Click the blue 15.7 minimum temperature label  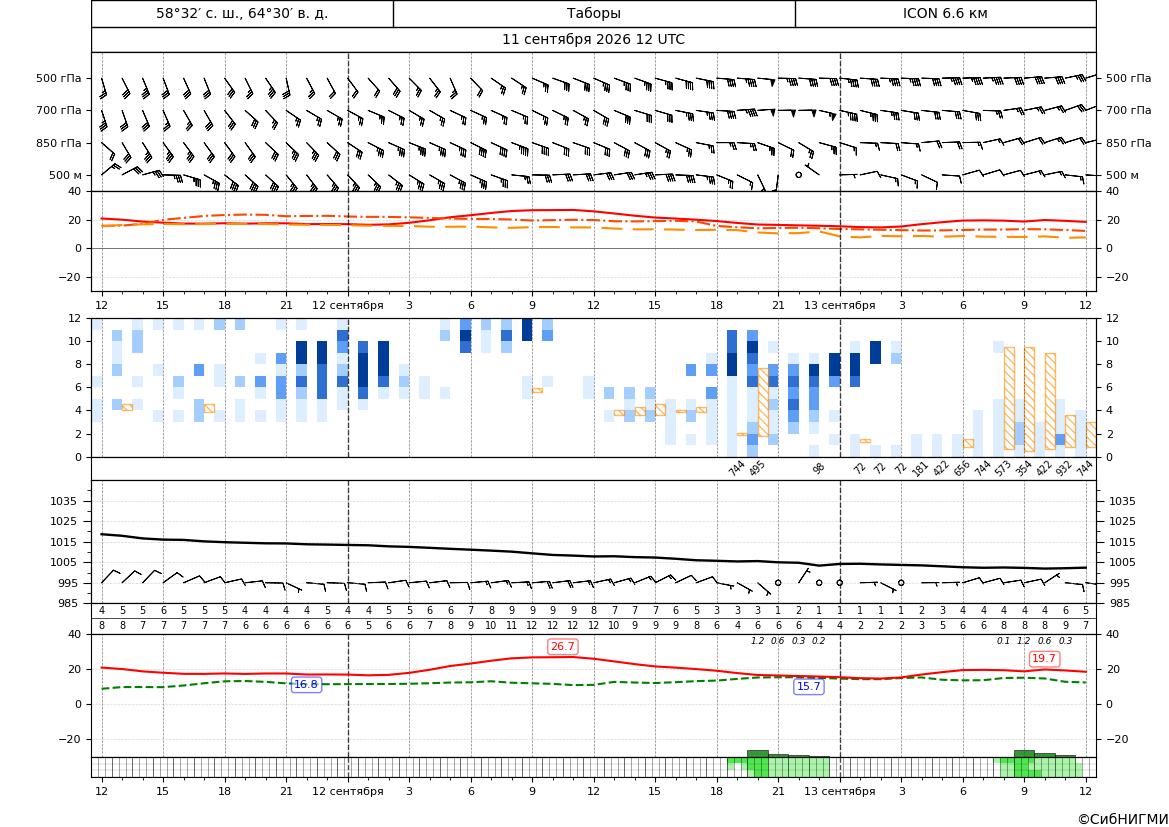point(809,686)
